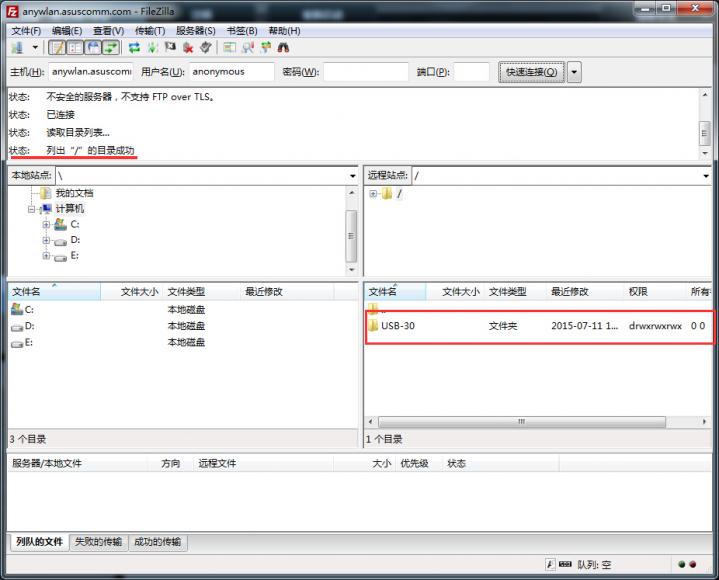
Task: Collapse the 计算机 tree node
Action: tap(31, 209)
